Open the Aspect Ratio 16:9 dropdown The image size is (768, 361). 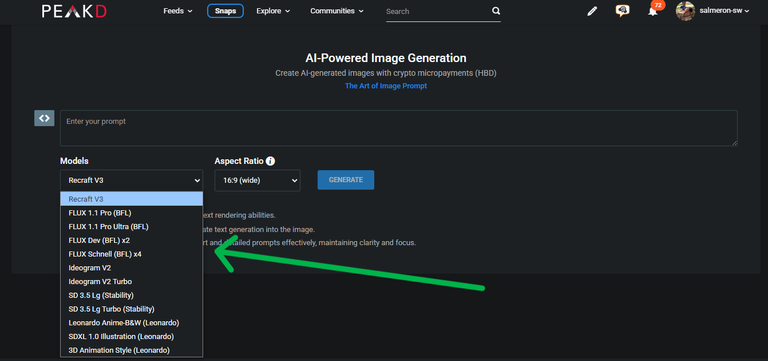tap(258, 180)
